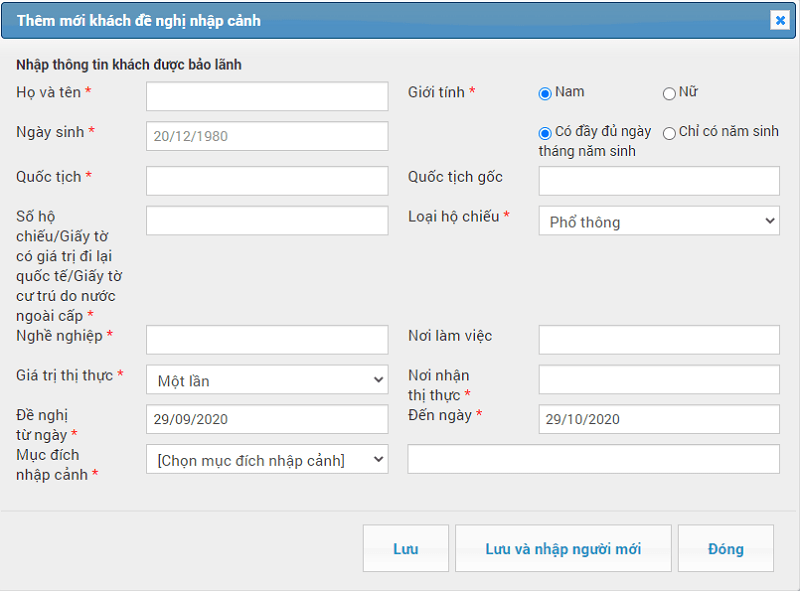The width and height of the screenshot is (800, 591).
Task: Open the Loại hộ chiếu dropdown
Action: click(658, 221)
